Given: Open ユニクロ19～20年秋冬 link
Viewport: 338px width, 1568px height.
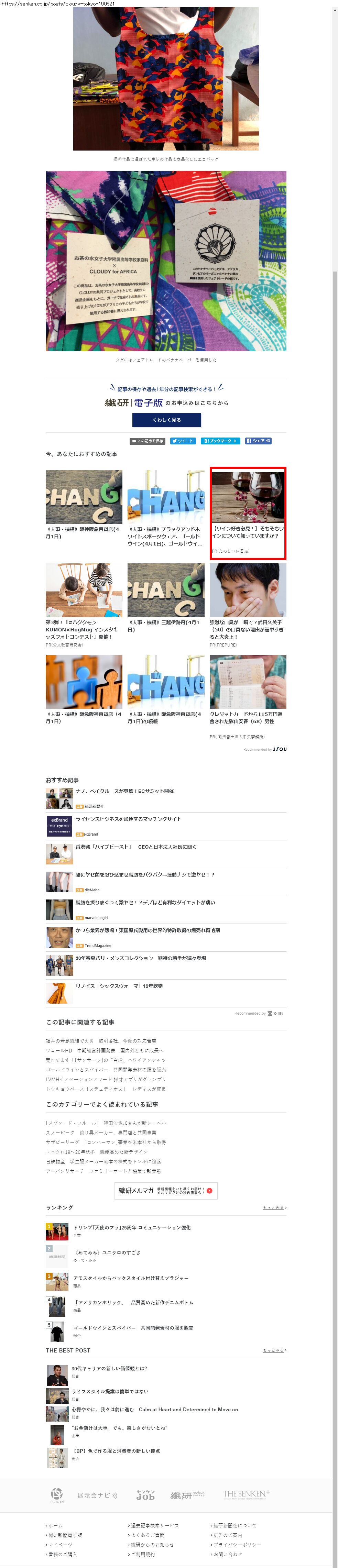Looking at the screenshot, I should point(97,1152).
